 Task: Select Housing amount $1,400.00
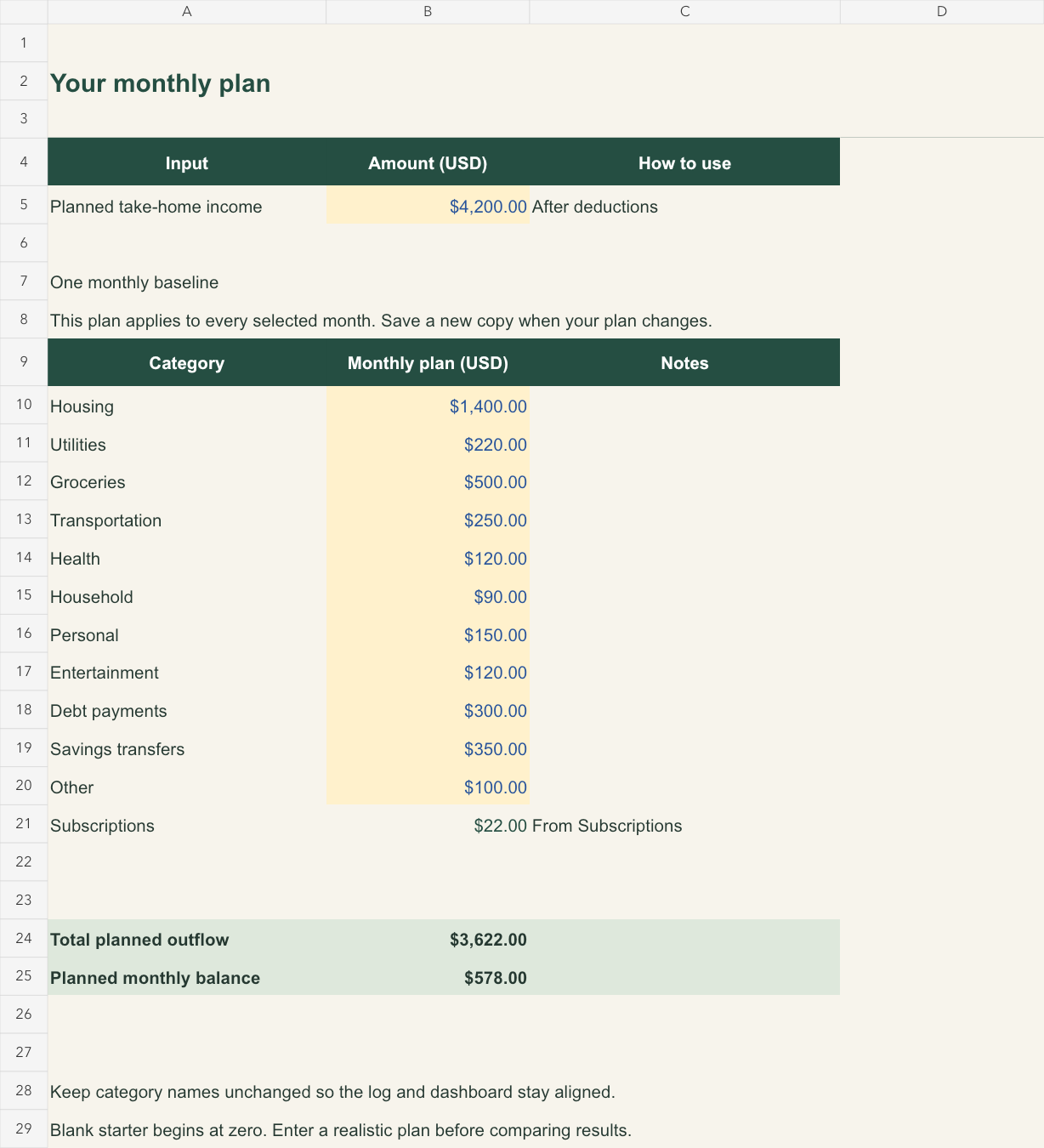tap(428, 406)
